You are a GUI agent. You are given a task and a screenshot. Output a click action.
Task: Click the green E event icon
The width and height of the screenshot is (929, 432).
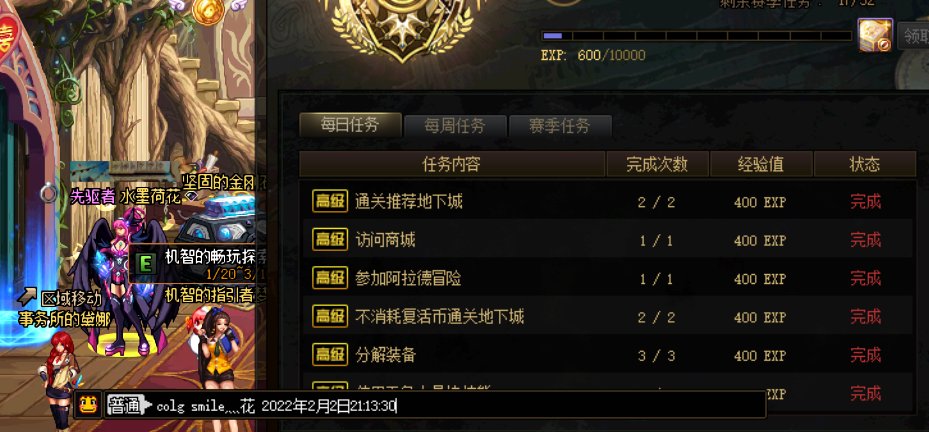point(145,263)
